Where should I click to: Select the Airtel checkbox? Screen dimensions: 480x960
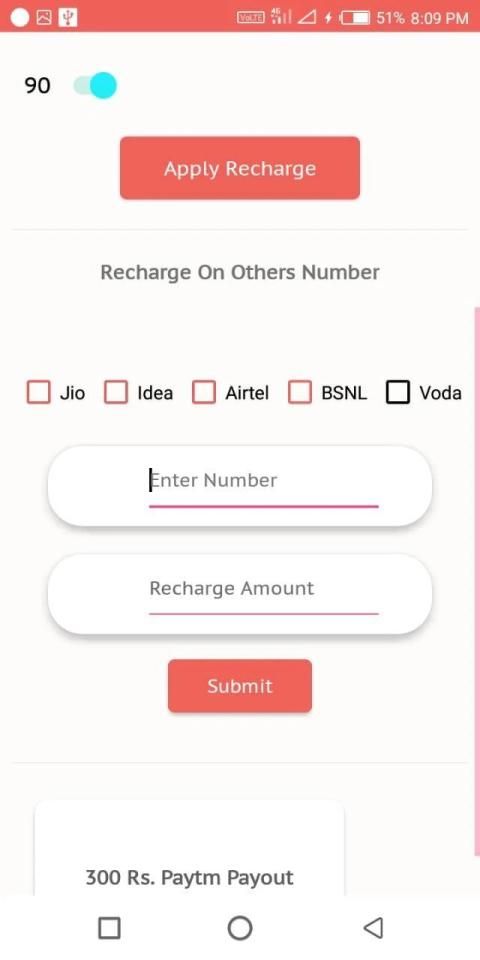coord(204,392)
